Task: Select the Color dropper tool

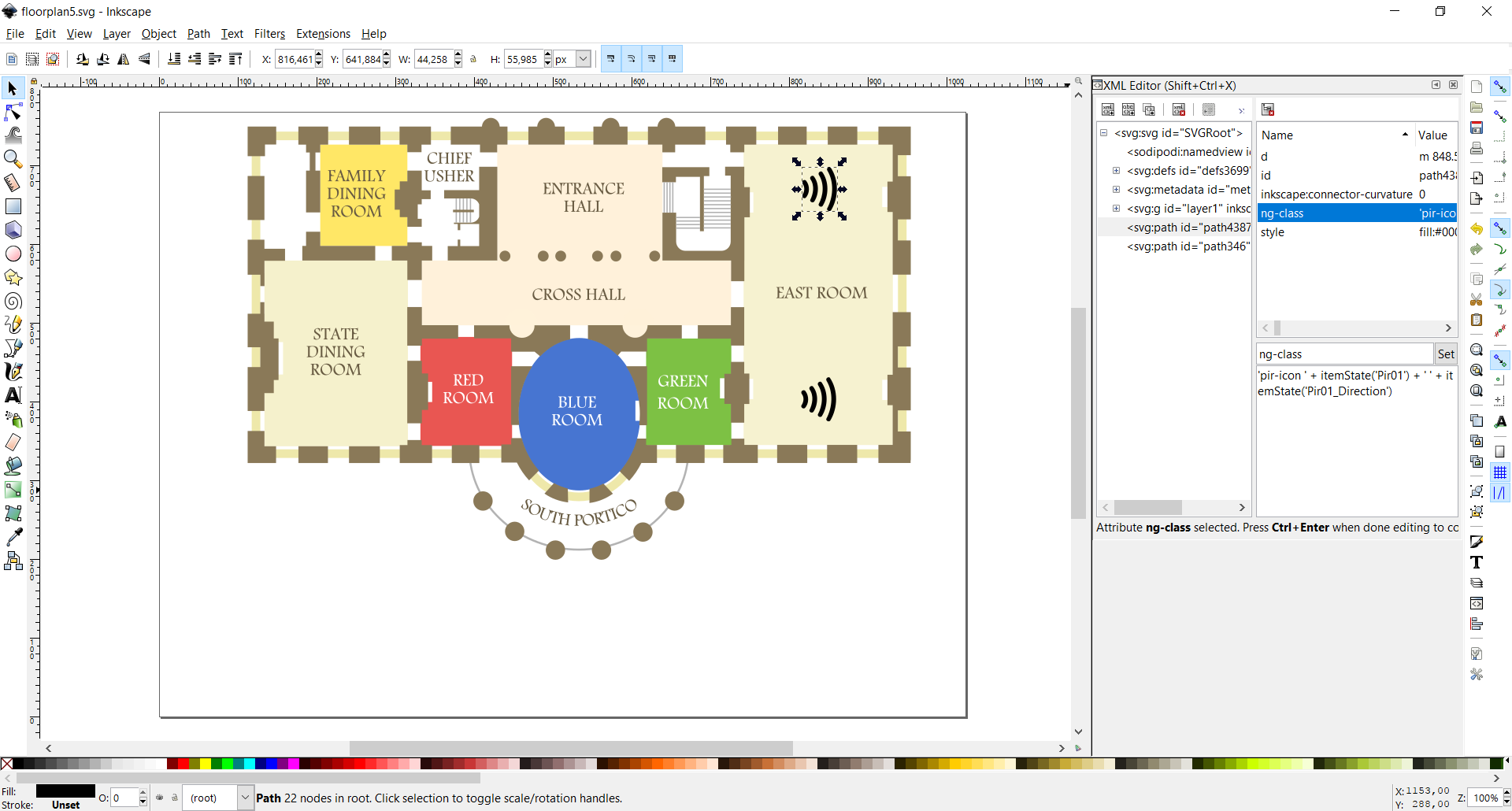Action: coord(13,537)
